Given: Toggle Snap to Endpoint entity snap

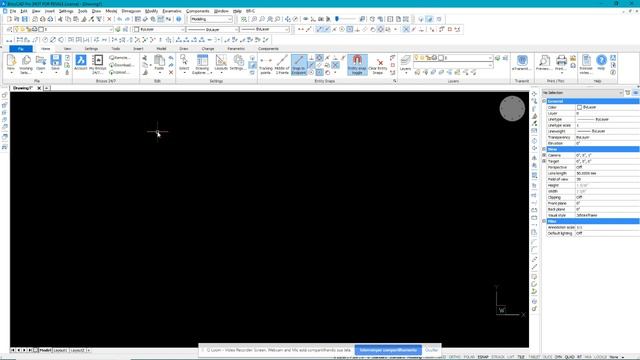Looking at the screenshot, I should pyautogui.click(x=299, y=64).
